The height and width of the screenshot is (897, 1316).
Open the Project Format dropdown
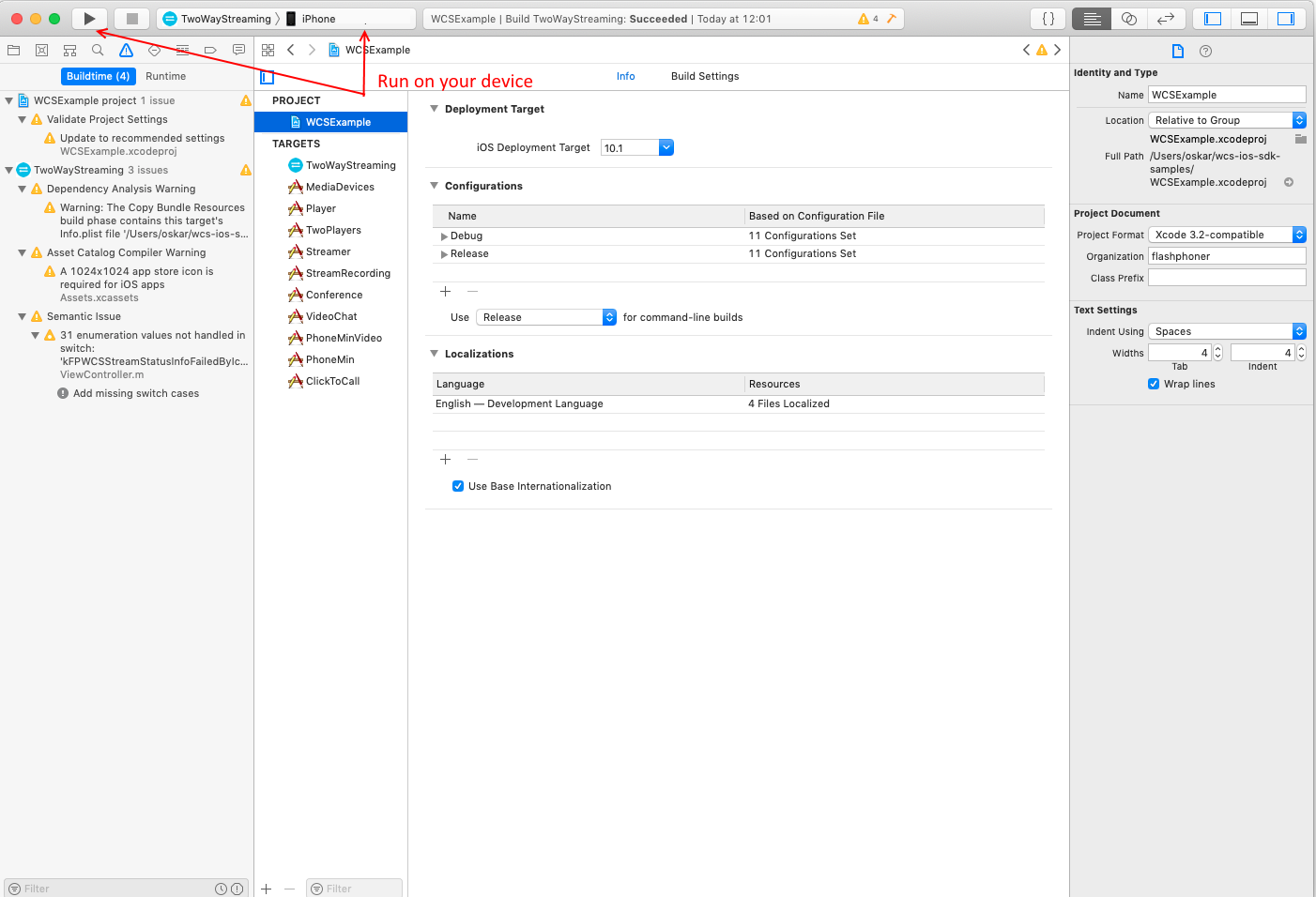[1227, 235]
